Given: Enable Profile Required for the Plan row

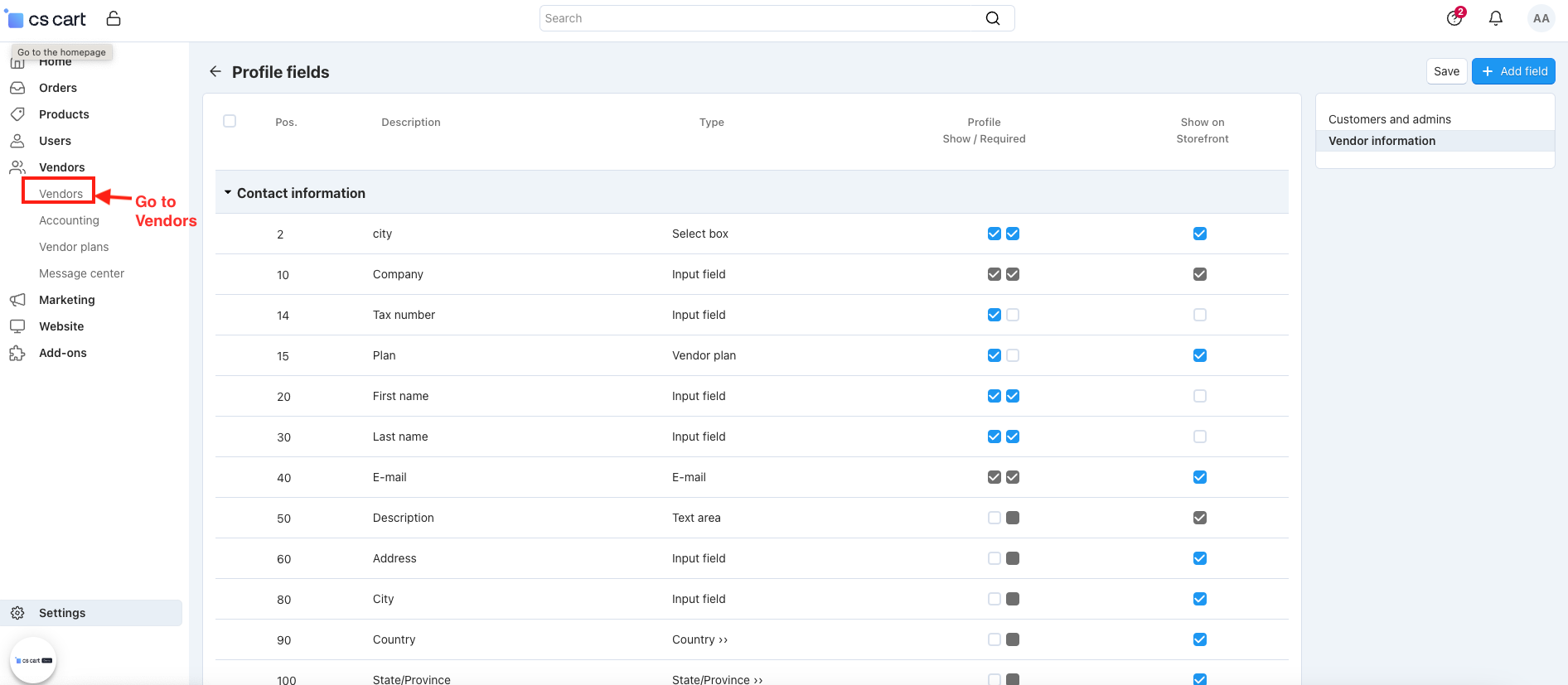Looking at the screenshot, I should [x=1013, y=355].
